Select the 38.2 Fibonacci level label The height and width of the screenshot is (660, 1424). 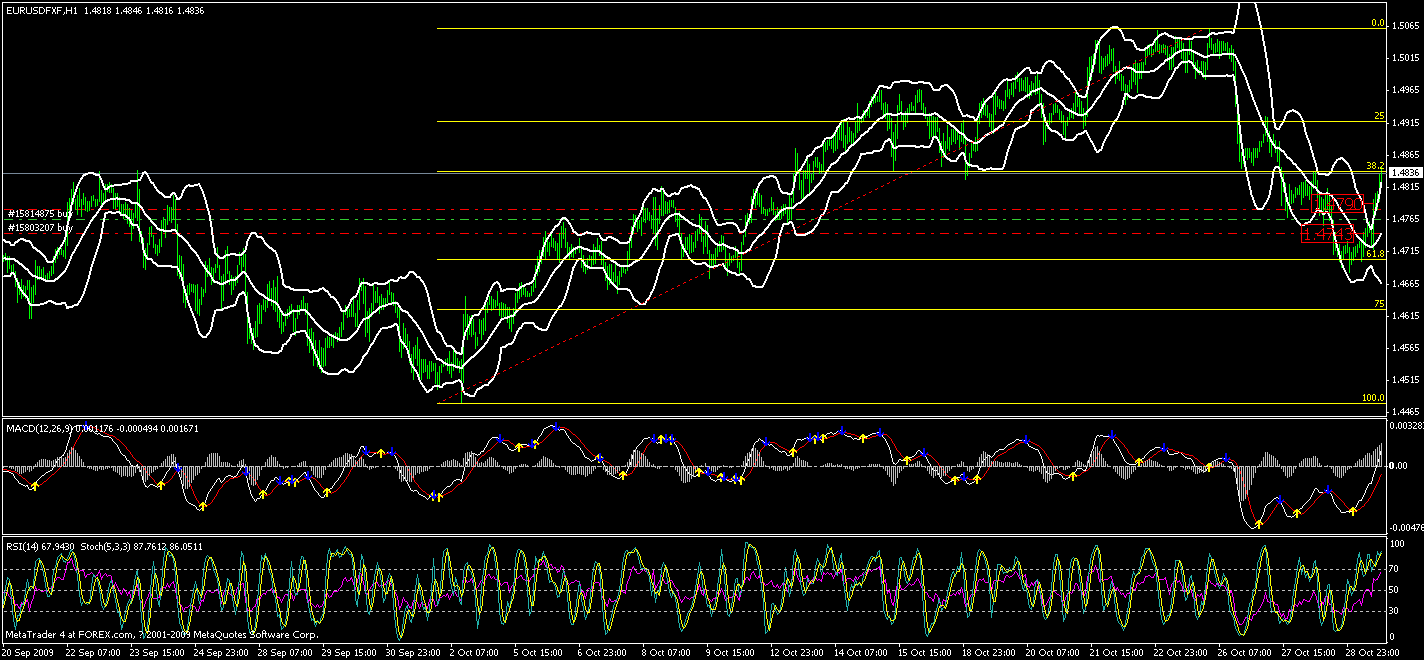pos(1374,165)
